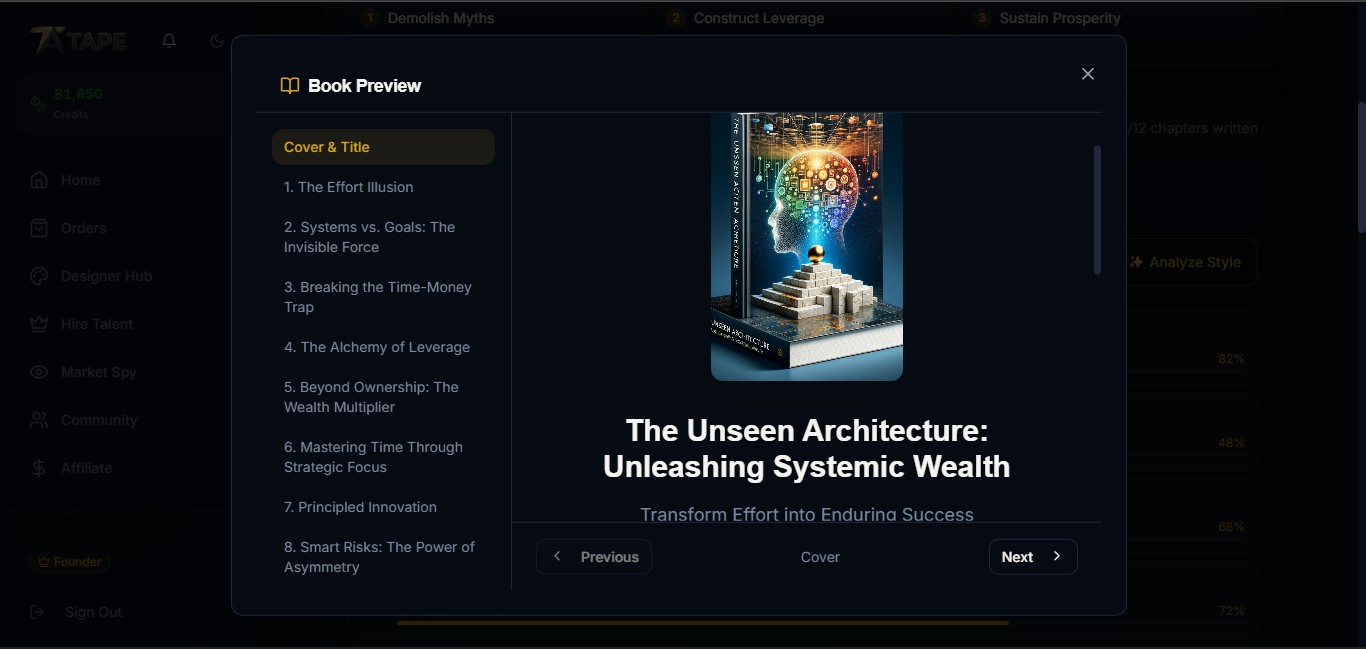Select the Cover & Title entry
The image size is (1366, 649).
(x=383, y=147)
